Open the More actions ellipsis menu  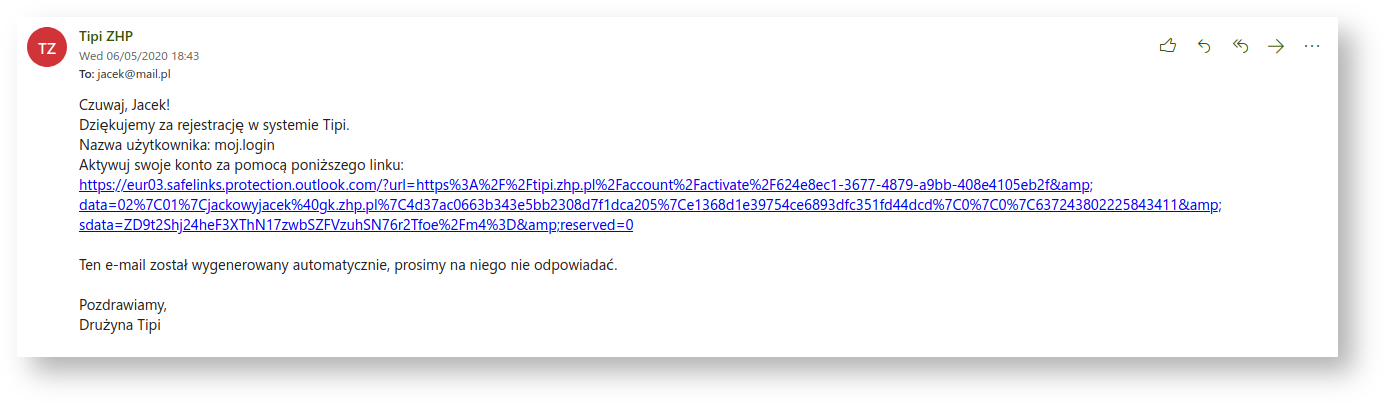point(1312,46)
